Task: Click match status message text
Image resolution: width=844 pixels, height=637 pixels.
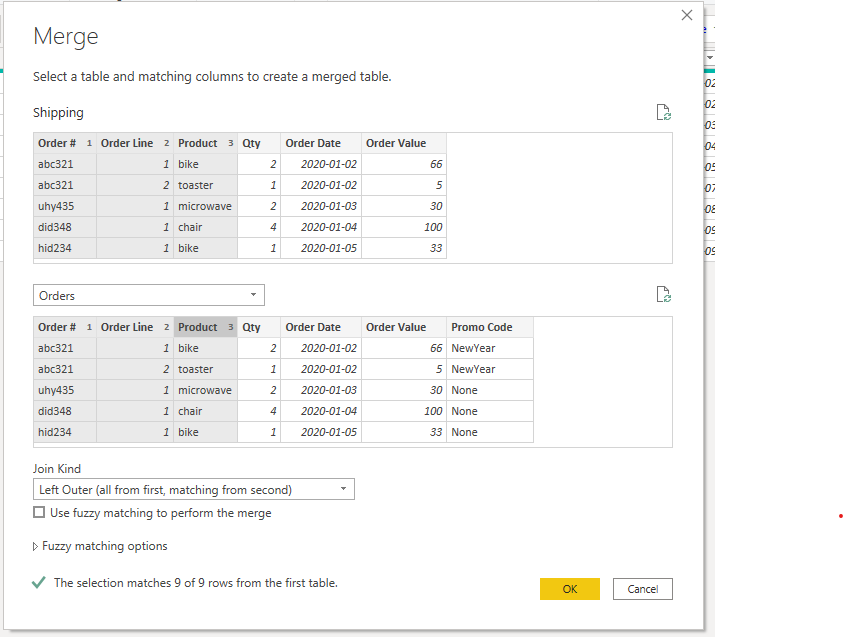Action: click(x=195, y=583)
